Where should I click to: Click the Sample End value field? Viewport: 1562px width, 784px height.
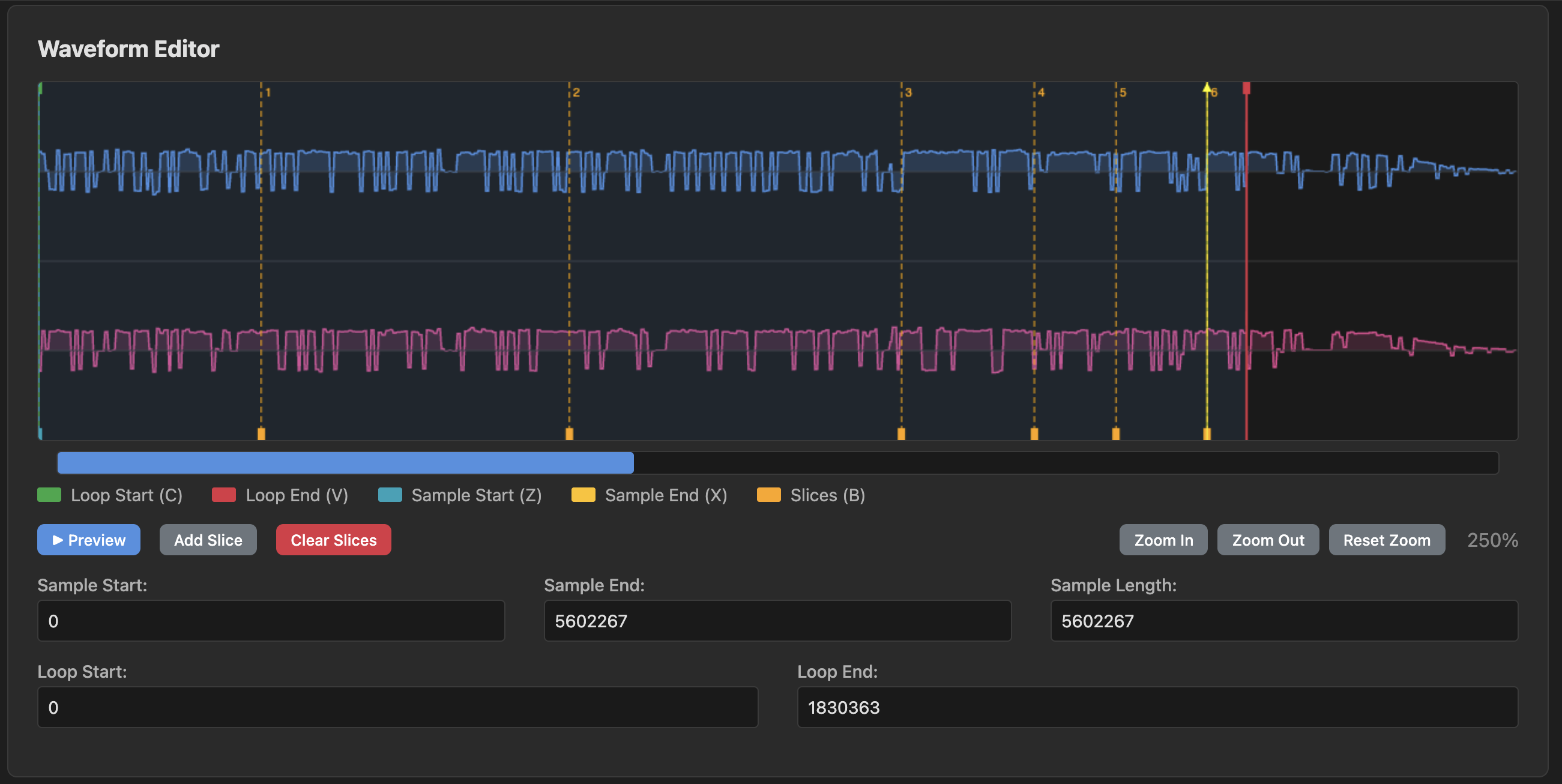777,621
